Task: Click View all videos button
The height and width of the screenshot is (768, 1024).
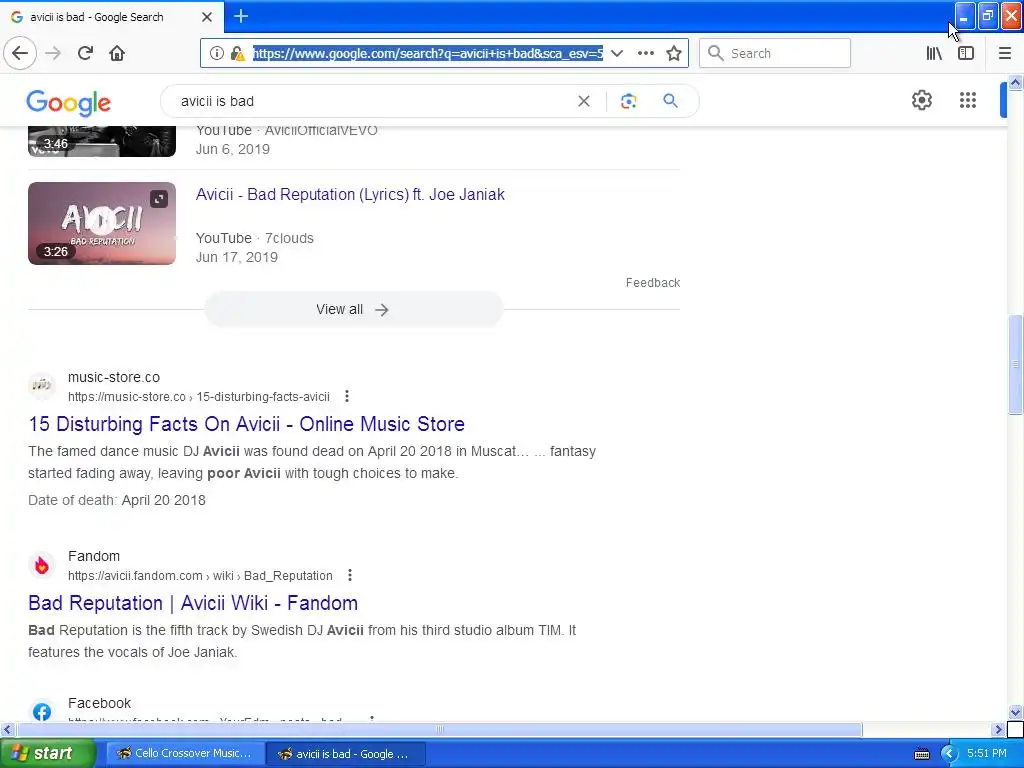Action: [x=353, y=310]
